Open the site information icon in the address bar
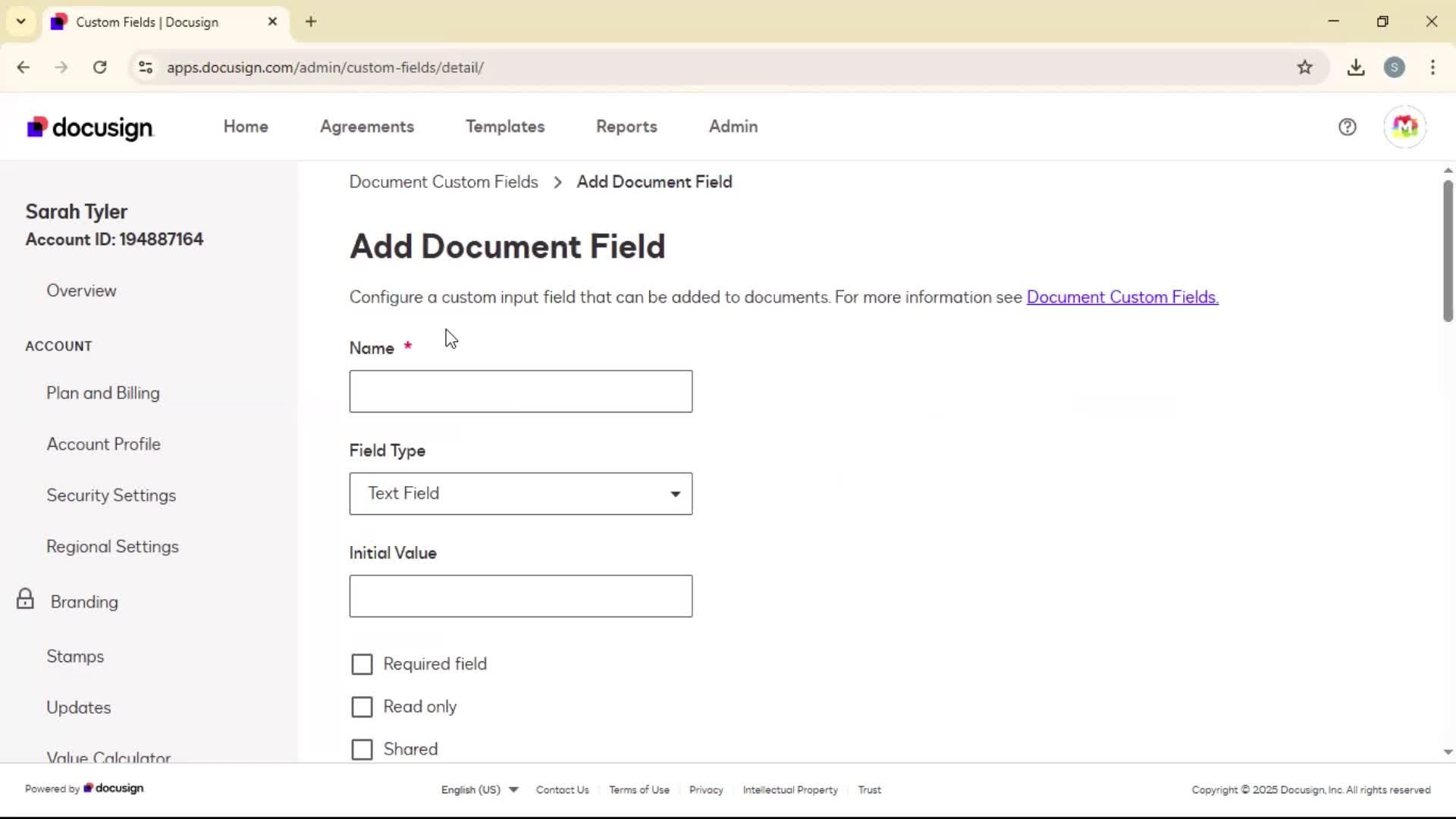 tap(146, 67)
